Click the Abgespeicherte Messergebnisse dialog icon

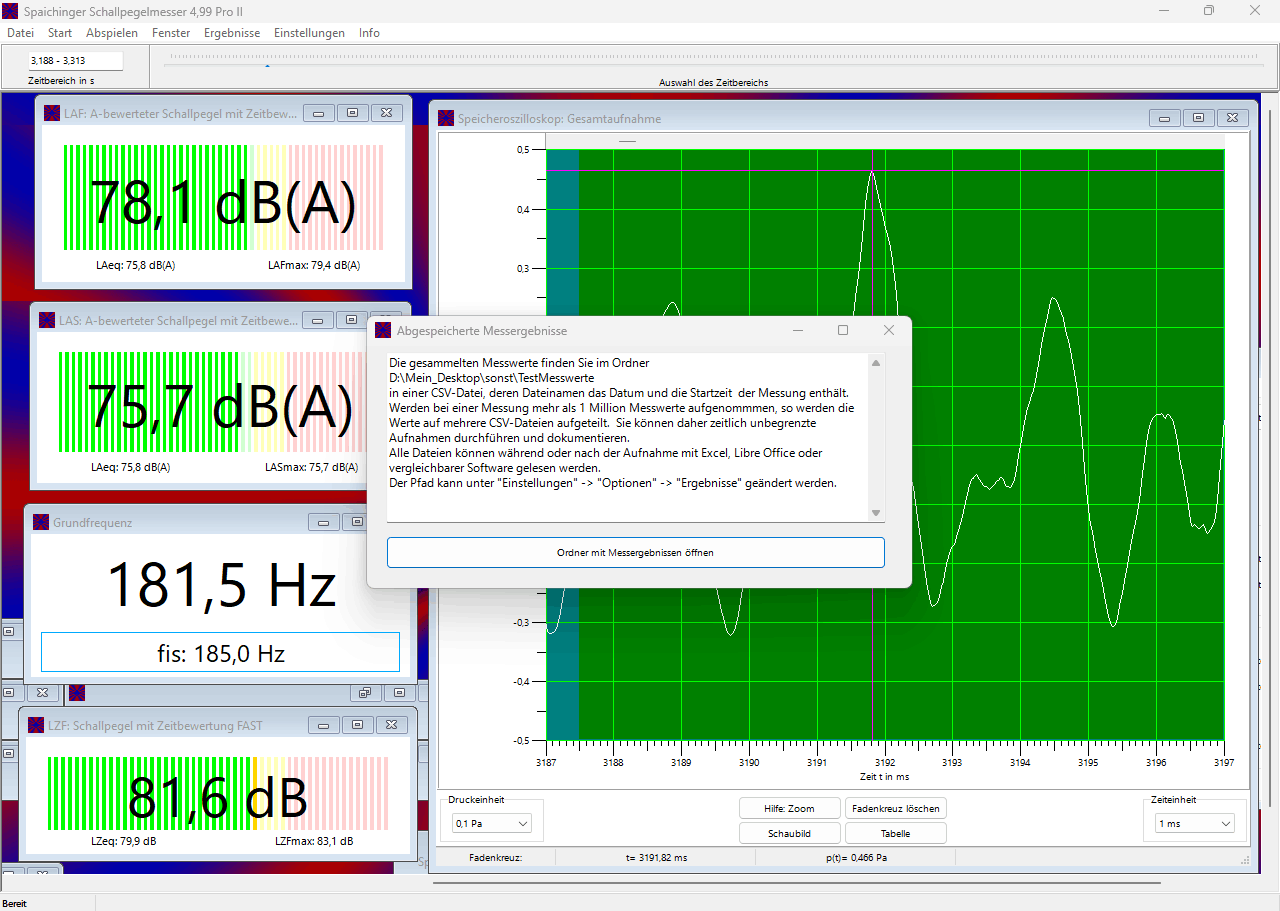pyautogui.click(x=382, y=330)
